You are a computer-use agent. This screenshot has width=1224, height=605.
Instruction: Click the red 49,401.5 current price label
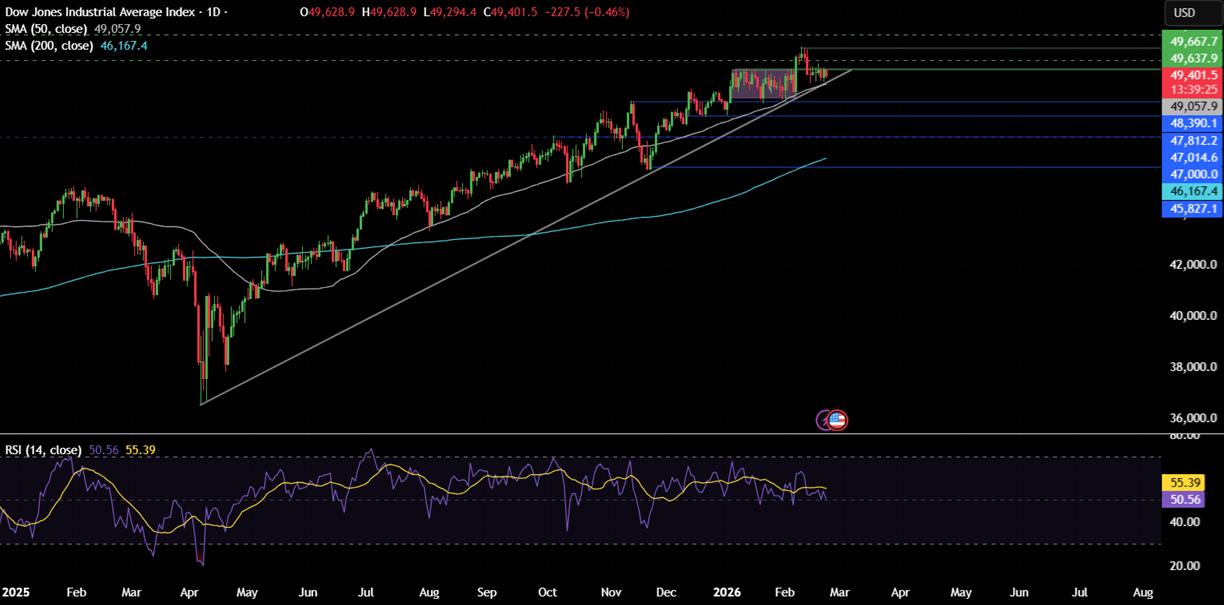(1191, 75)
